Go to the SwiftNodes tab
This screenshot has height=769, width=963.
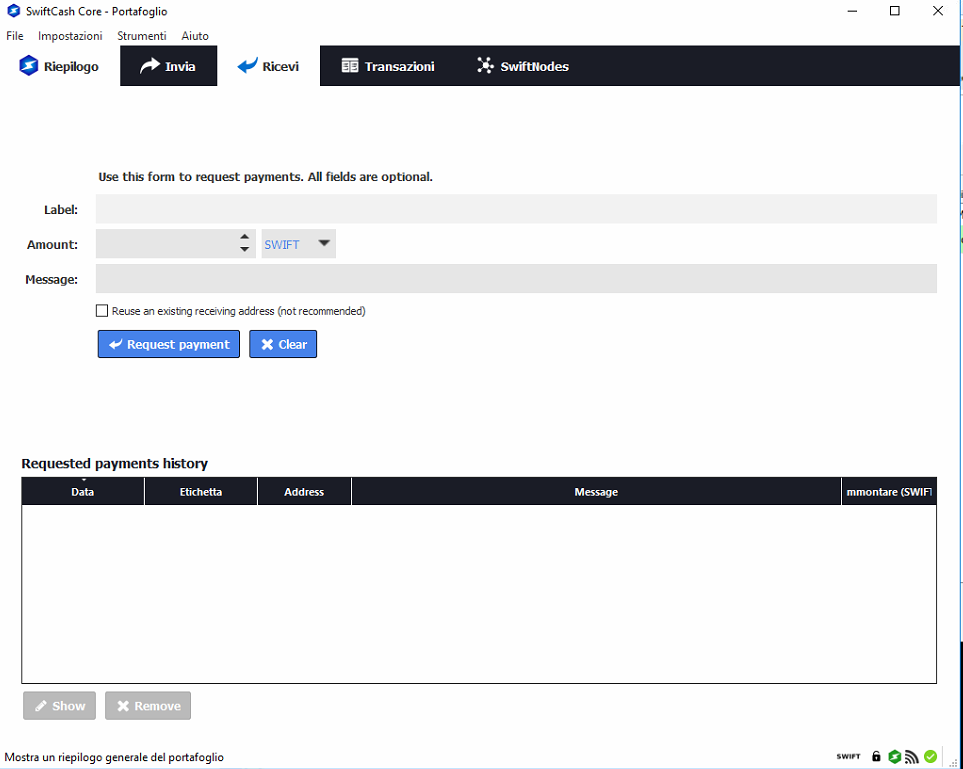[523, 66]
